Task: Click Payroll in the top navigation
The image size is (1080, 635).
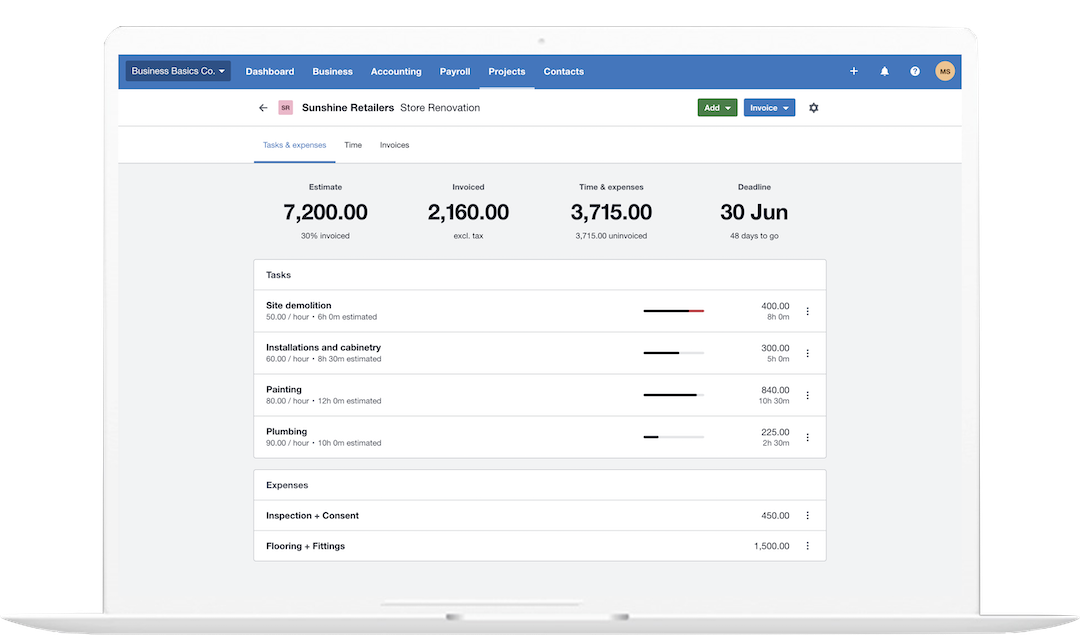Action: [x=454, y=71]
